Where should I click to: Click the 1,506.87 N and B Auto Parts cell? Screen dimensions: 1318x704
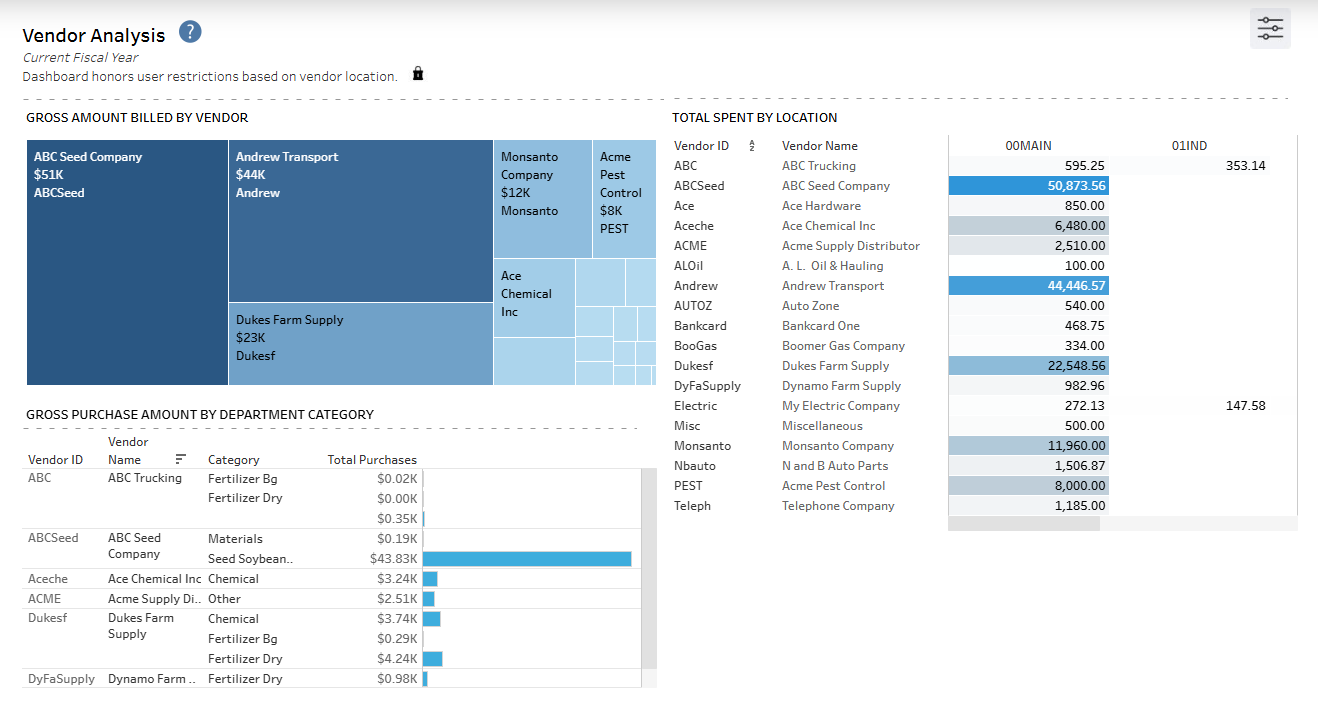click(x=1028, y=466)
